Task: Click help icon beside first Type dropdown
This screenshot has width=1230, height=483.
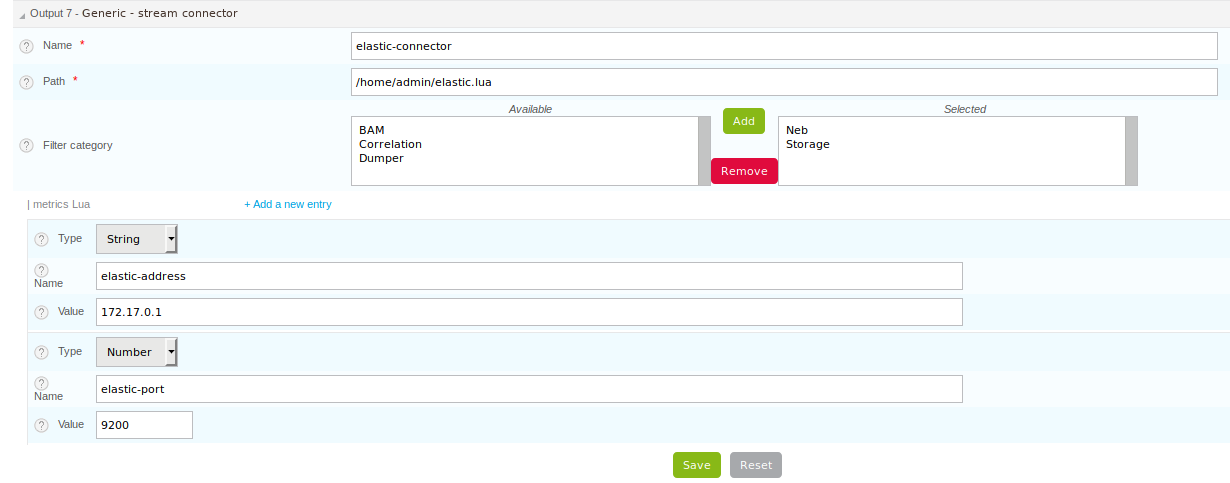Action: click(x=41, y=240)
